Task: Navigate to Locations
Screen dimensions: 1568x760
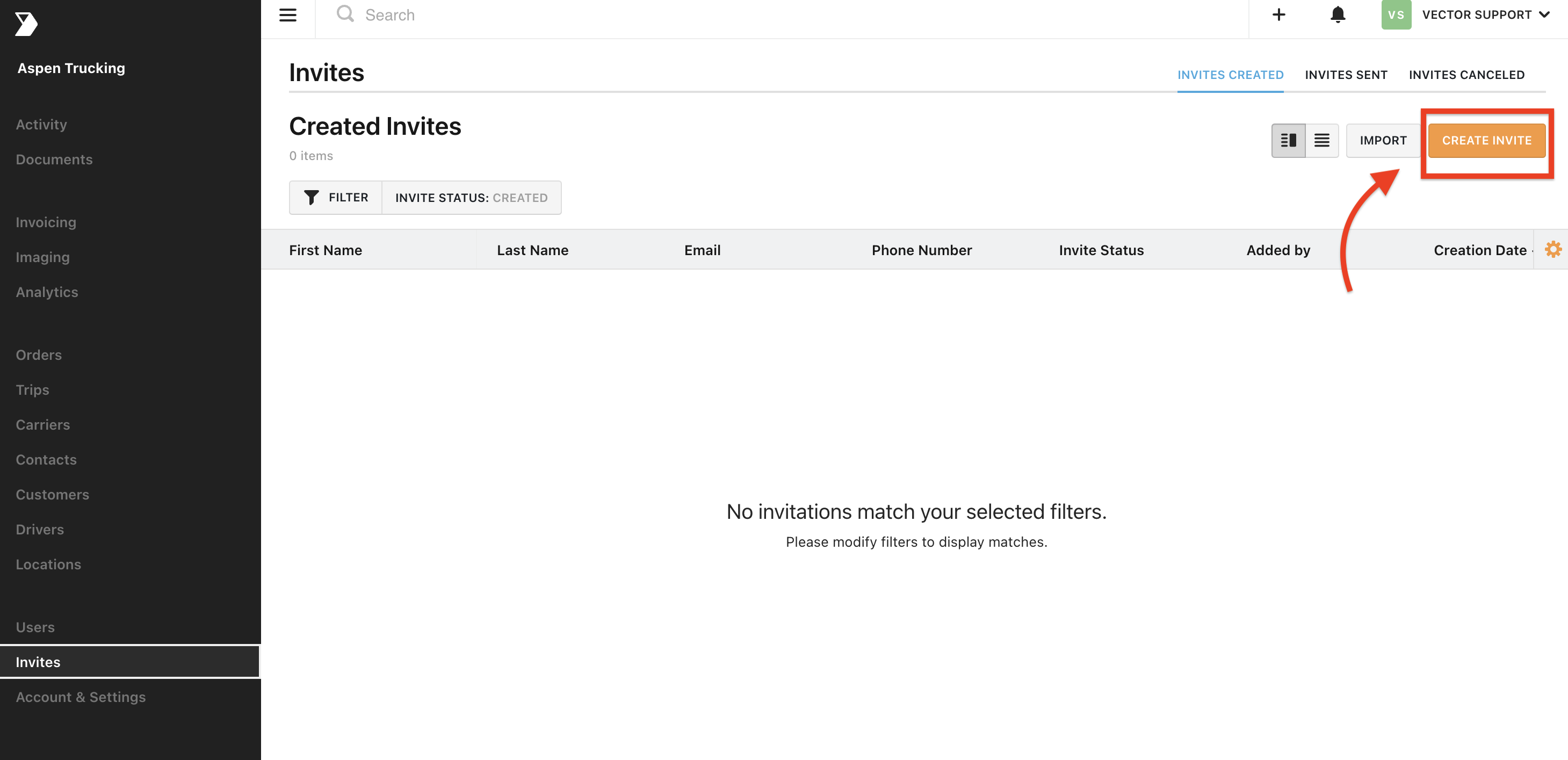Action: coord(49,564)
